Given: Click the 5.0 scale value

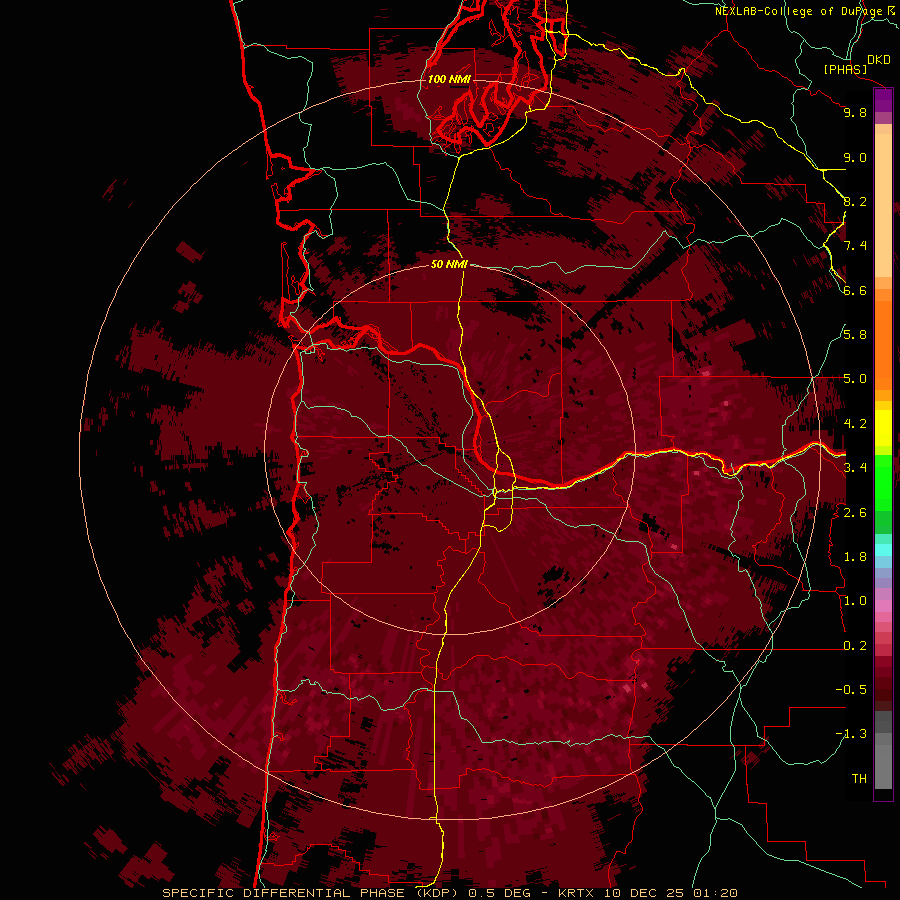Looking at the screenshot, I should (855, 379).
